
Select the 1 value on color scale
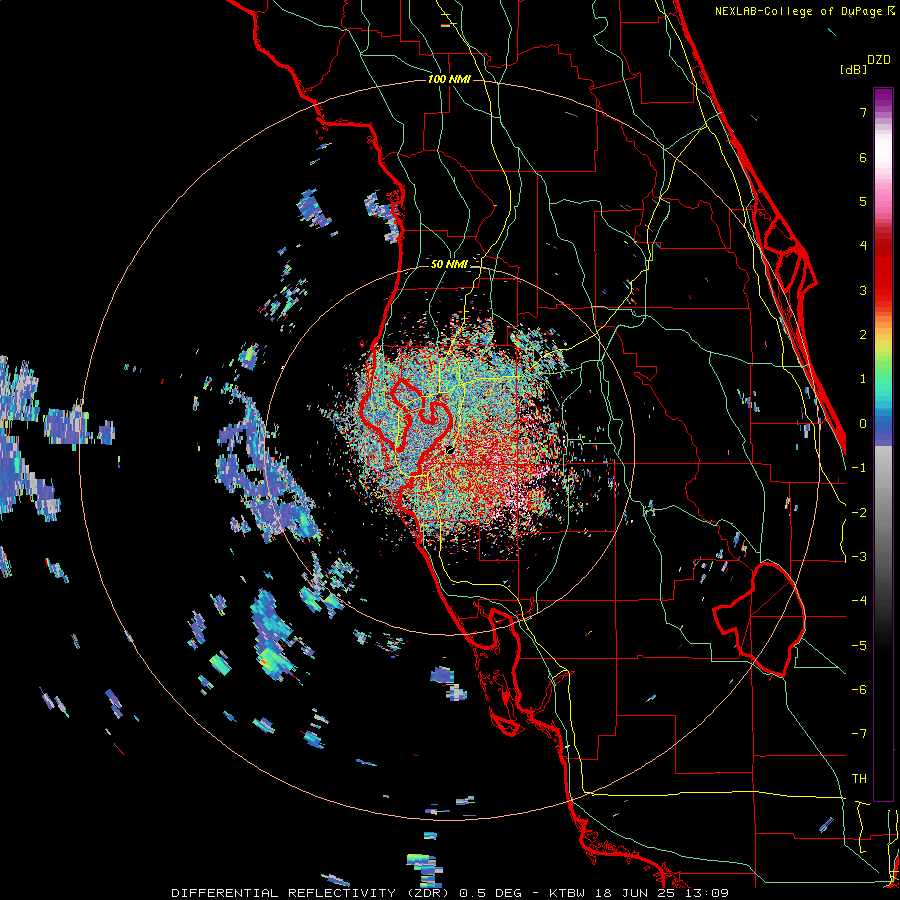[863, 379]
